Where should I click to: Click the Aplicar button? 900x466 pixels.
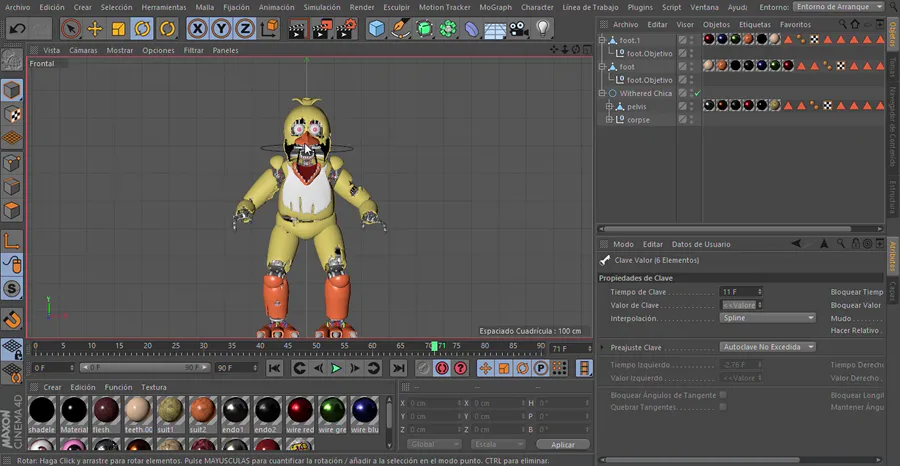(x=563, y=444)
